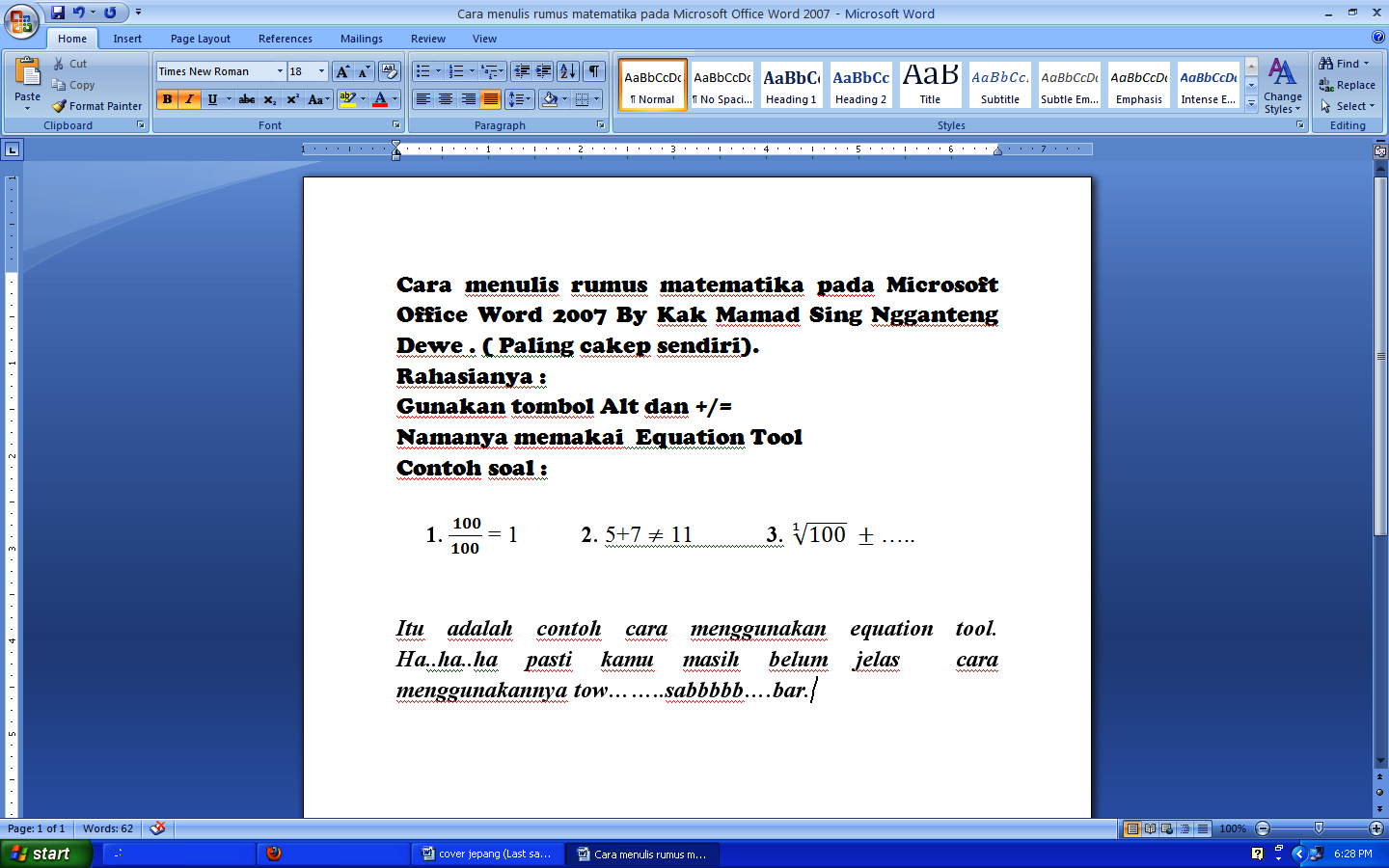Increase paragraph indent
This screenshot has width=1389, height=868.
544,71
